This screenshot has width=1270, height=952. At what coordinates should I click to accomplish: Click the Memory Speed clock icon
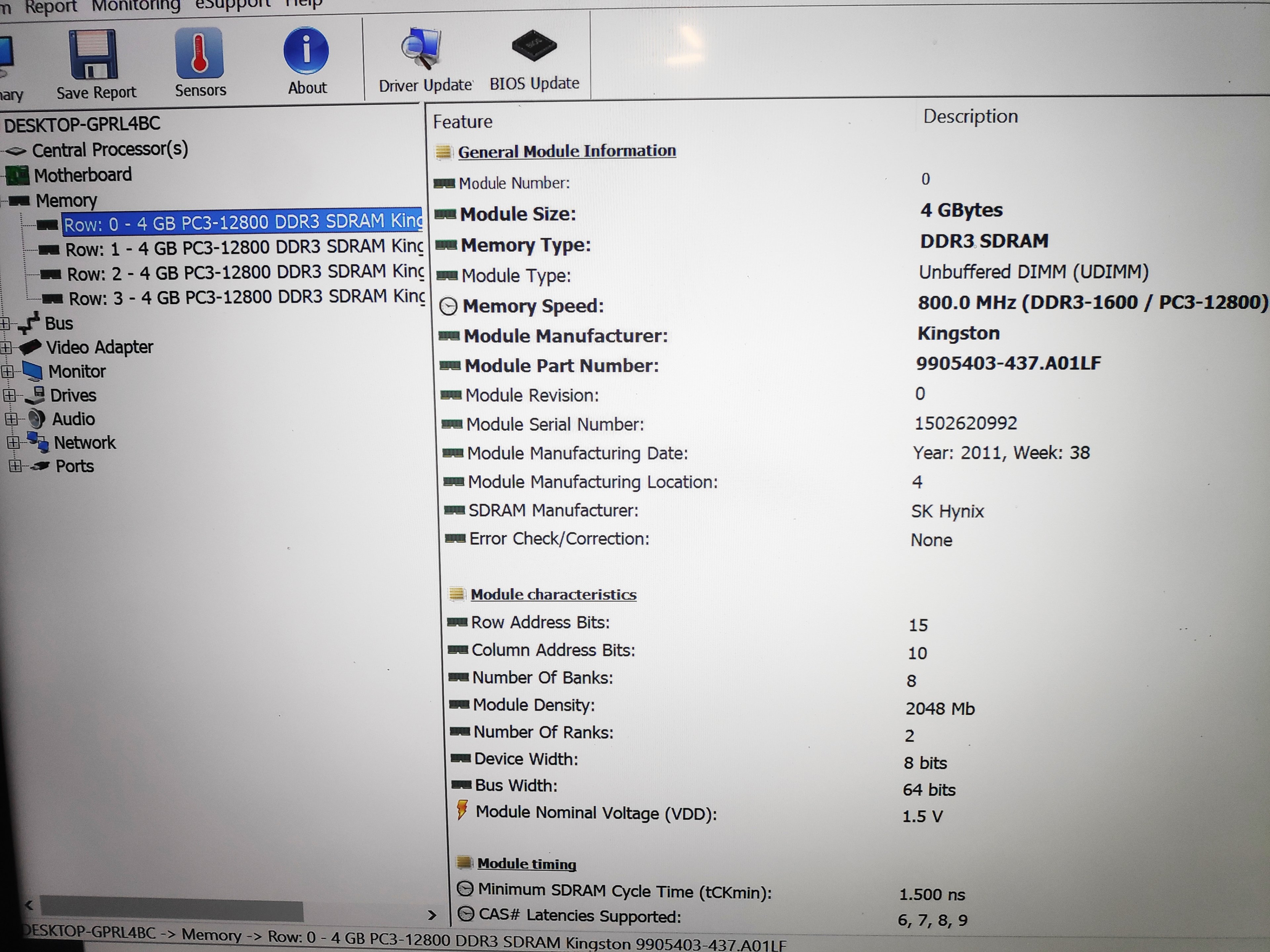[448, 306]
